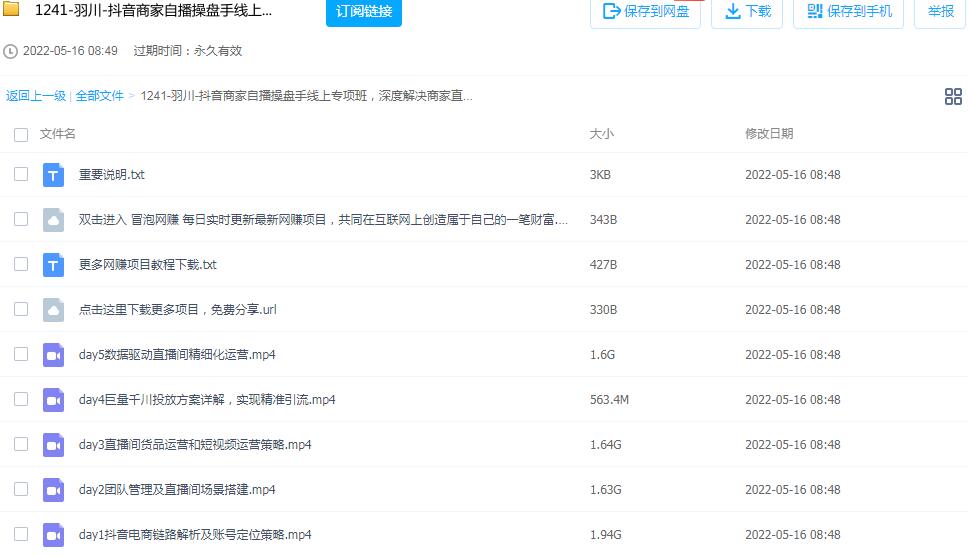The width and height of the screenshot is (968, 556).
Task: Sort by 大小 column header
Action: click(x=601, y=134)
